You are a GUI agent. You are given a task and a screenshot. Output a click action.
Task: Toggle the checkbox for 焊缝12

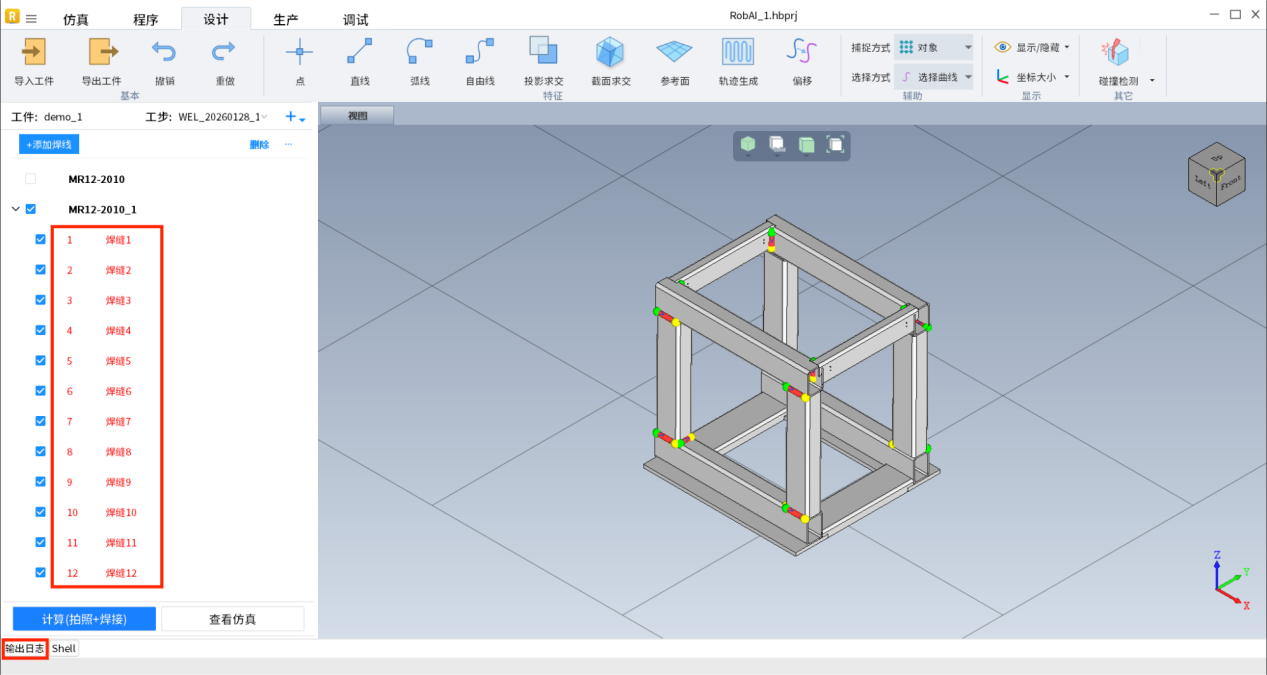[41, 573]
